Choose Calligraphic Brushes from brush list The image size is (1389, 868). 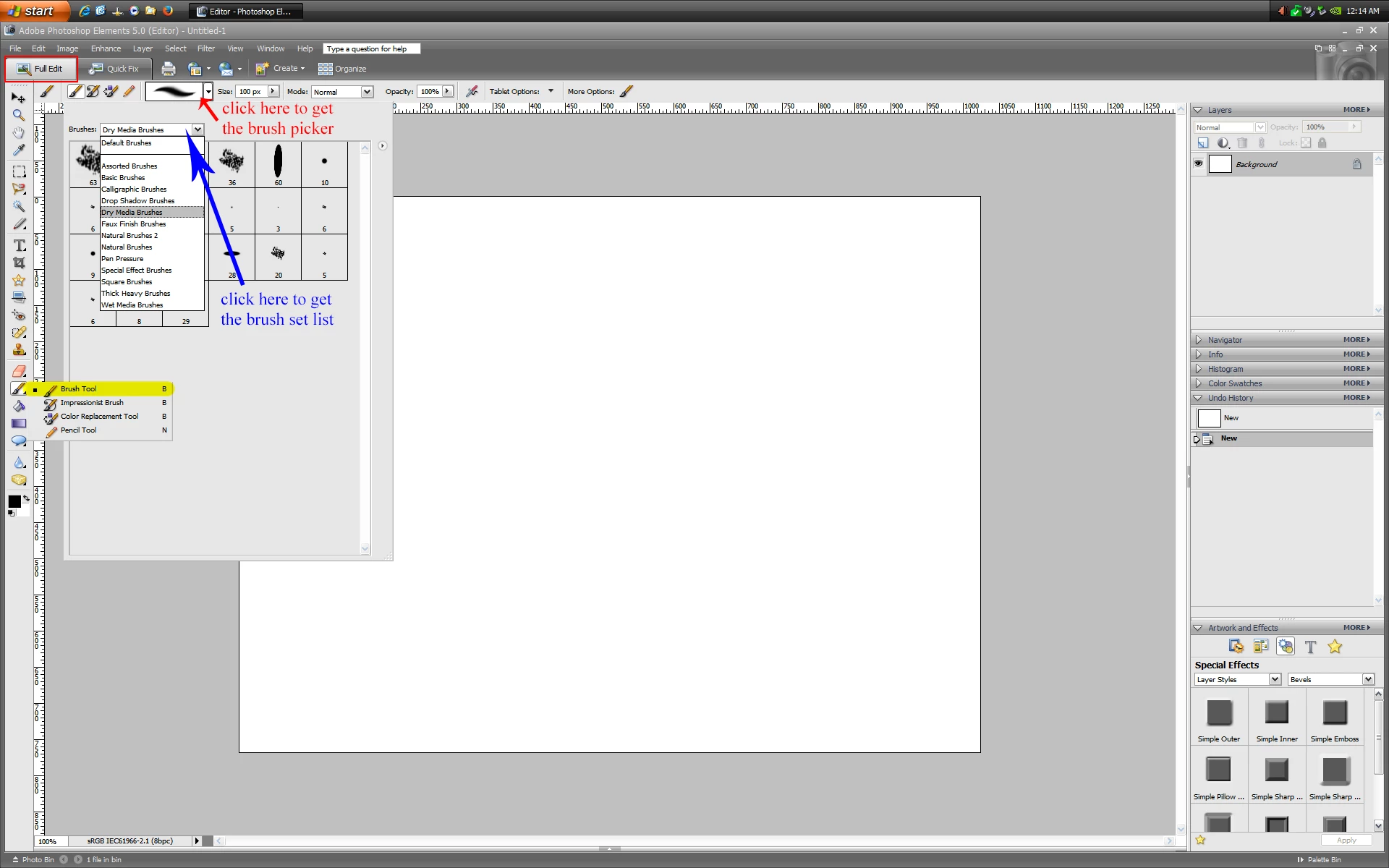(x=134, y=190)
